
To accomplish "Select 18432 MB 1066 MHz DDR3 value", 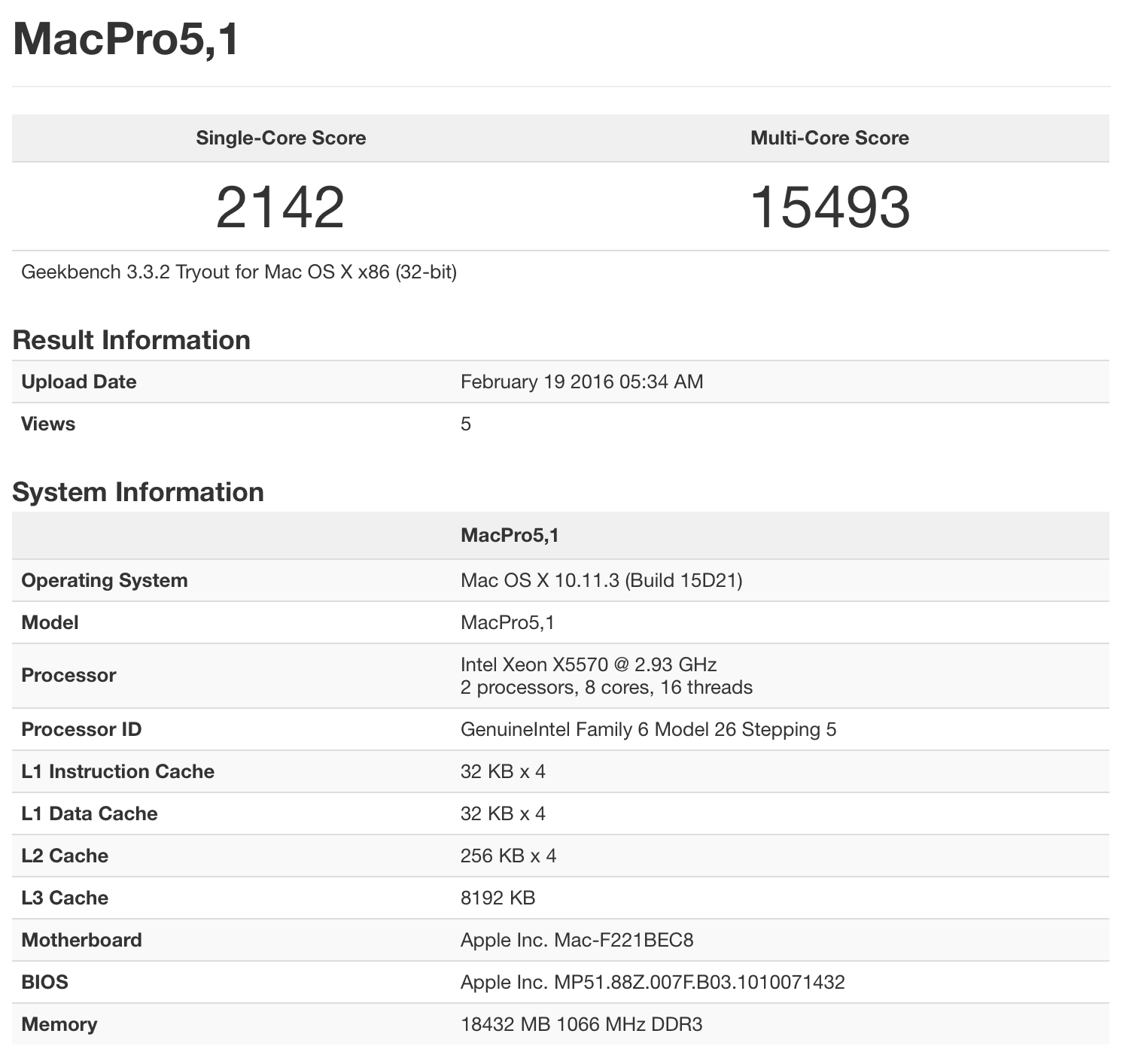I will pyautogui.click(x=581, y=1024).
